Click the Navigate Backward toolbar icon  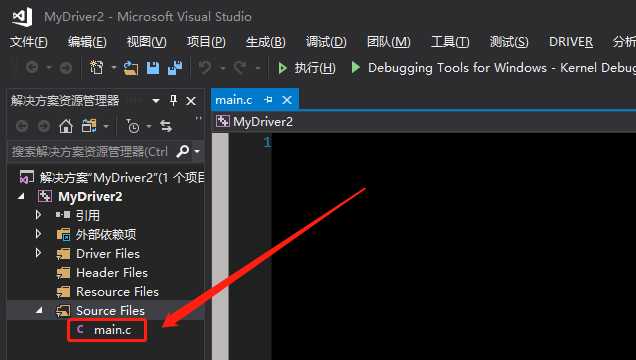click(x=32, y=68)
